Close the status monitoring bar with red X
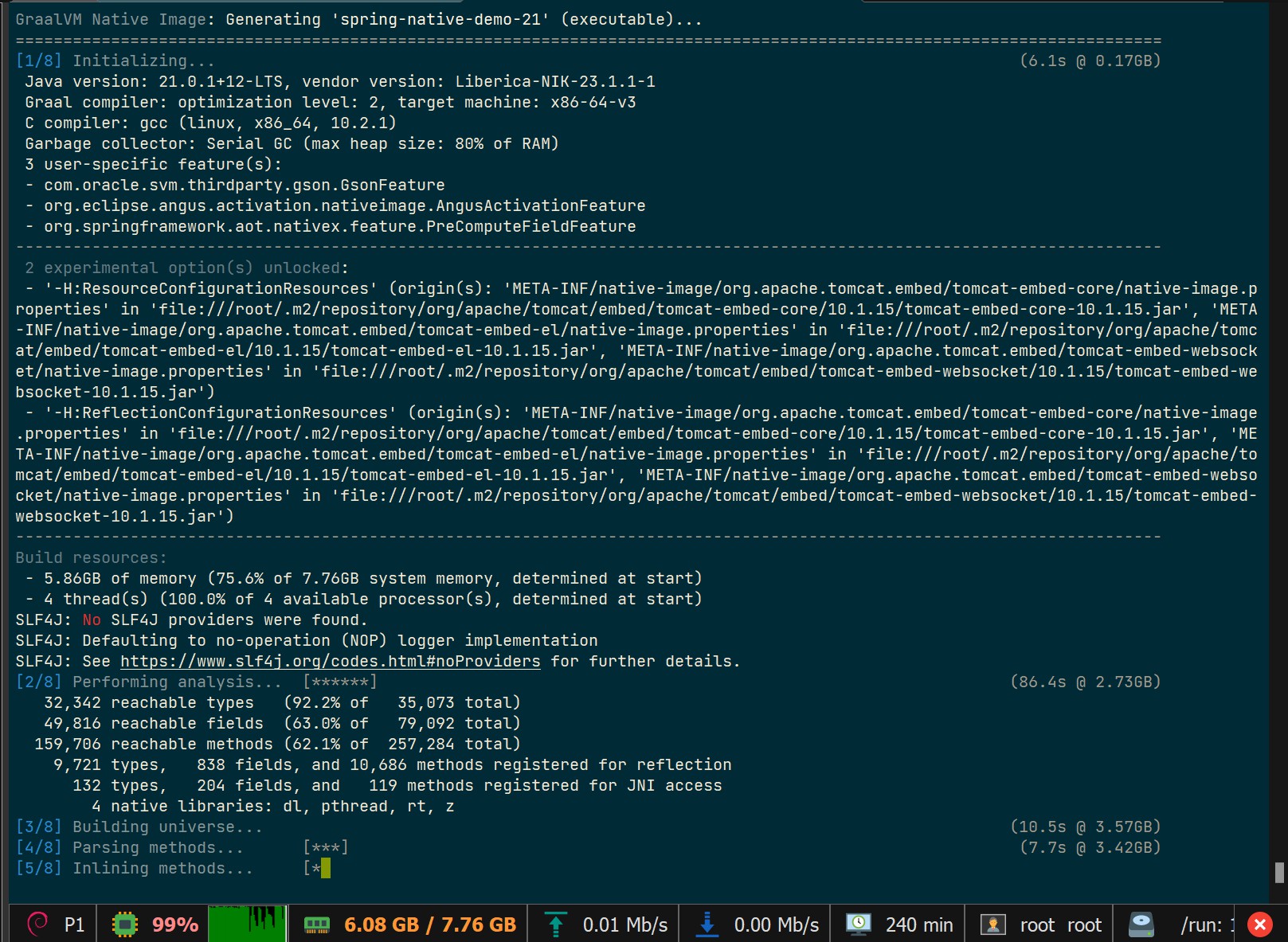 pyautogui.click(x=1260, y=924)
